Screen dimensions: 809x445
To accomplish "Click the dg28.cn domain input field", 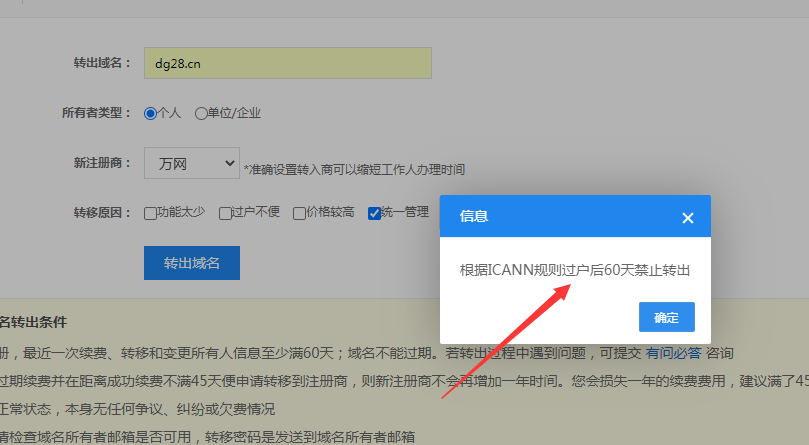I will pyautogui.click(x=287, y=63).
